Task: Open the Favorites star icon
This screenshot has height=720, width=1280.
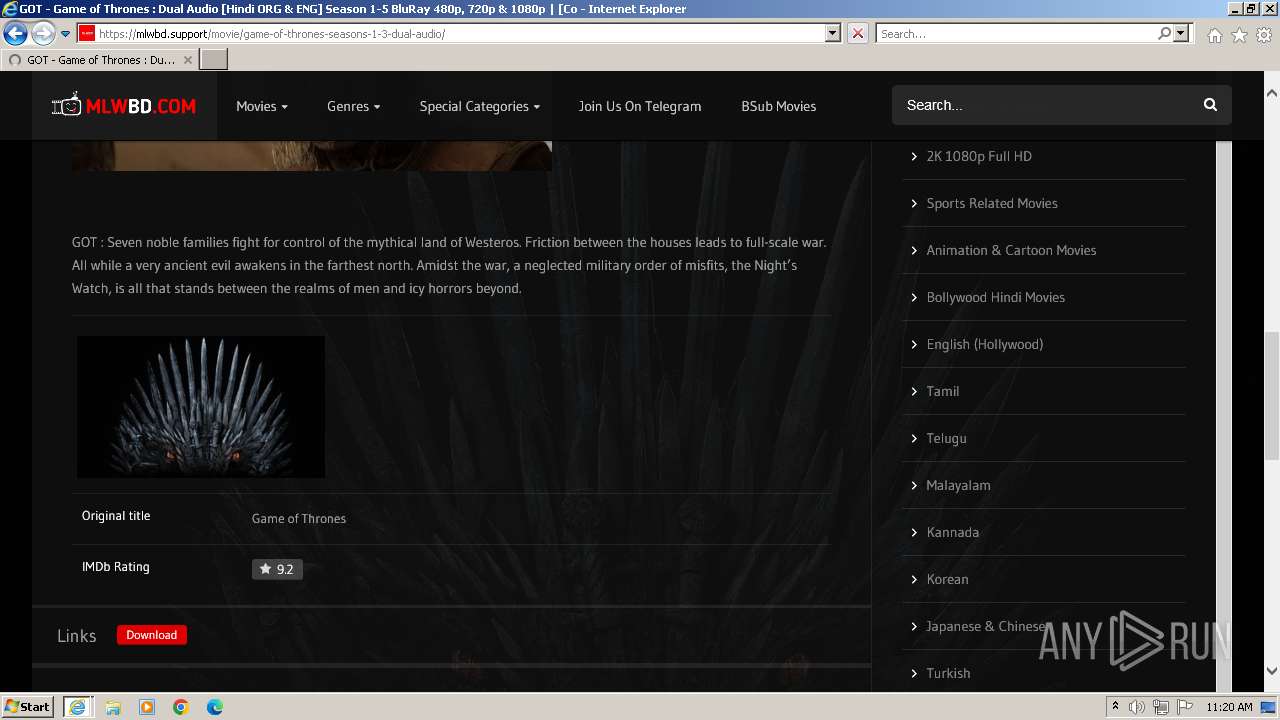Action: coord(1239,35)
